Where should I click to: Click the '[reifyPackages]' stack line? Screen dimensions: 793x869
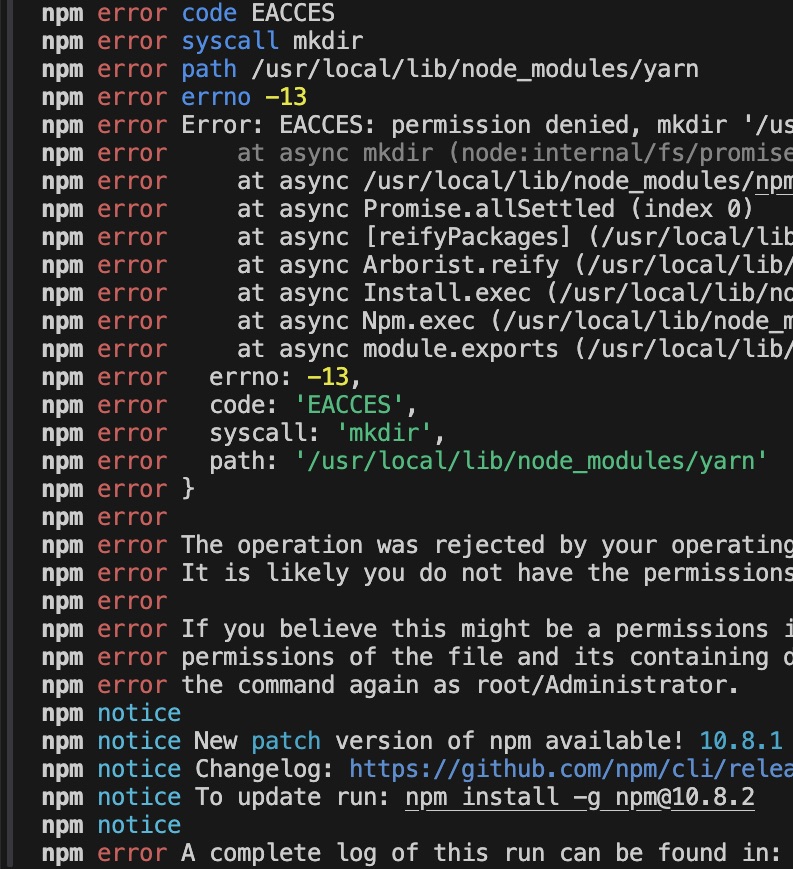tap(417, 237)
